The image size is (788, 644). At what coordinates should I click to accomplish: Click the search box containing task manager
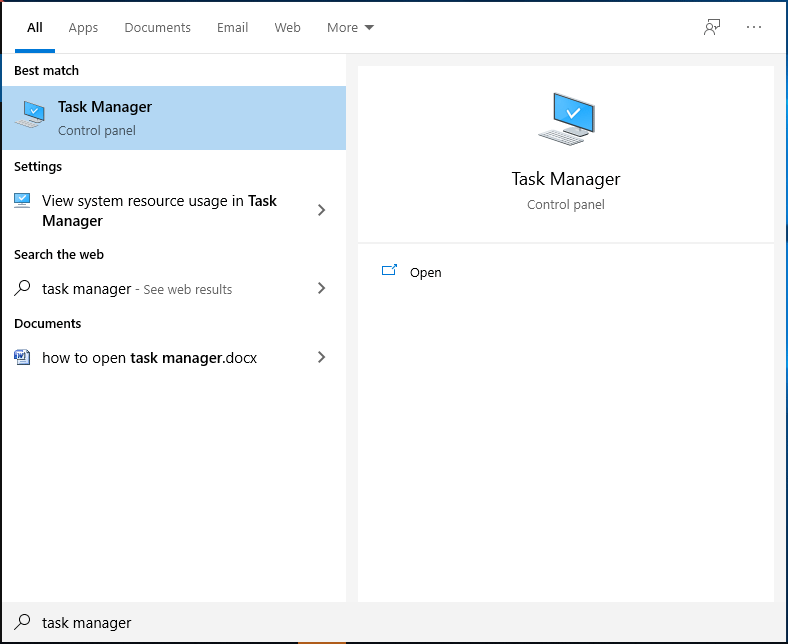(x=394, y=622)
